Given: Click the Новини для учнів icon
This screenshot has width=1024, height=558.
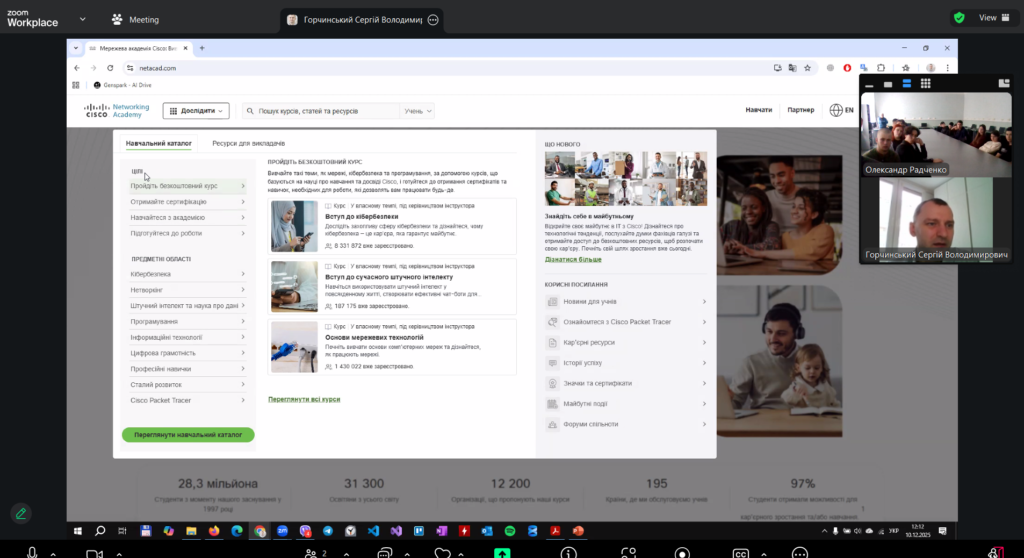Looking at the screenshot, I should pos(553,302).
